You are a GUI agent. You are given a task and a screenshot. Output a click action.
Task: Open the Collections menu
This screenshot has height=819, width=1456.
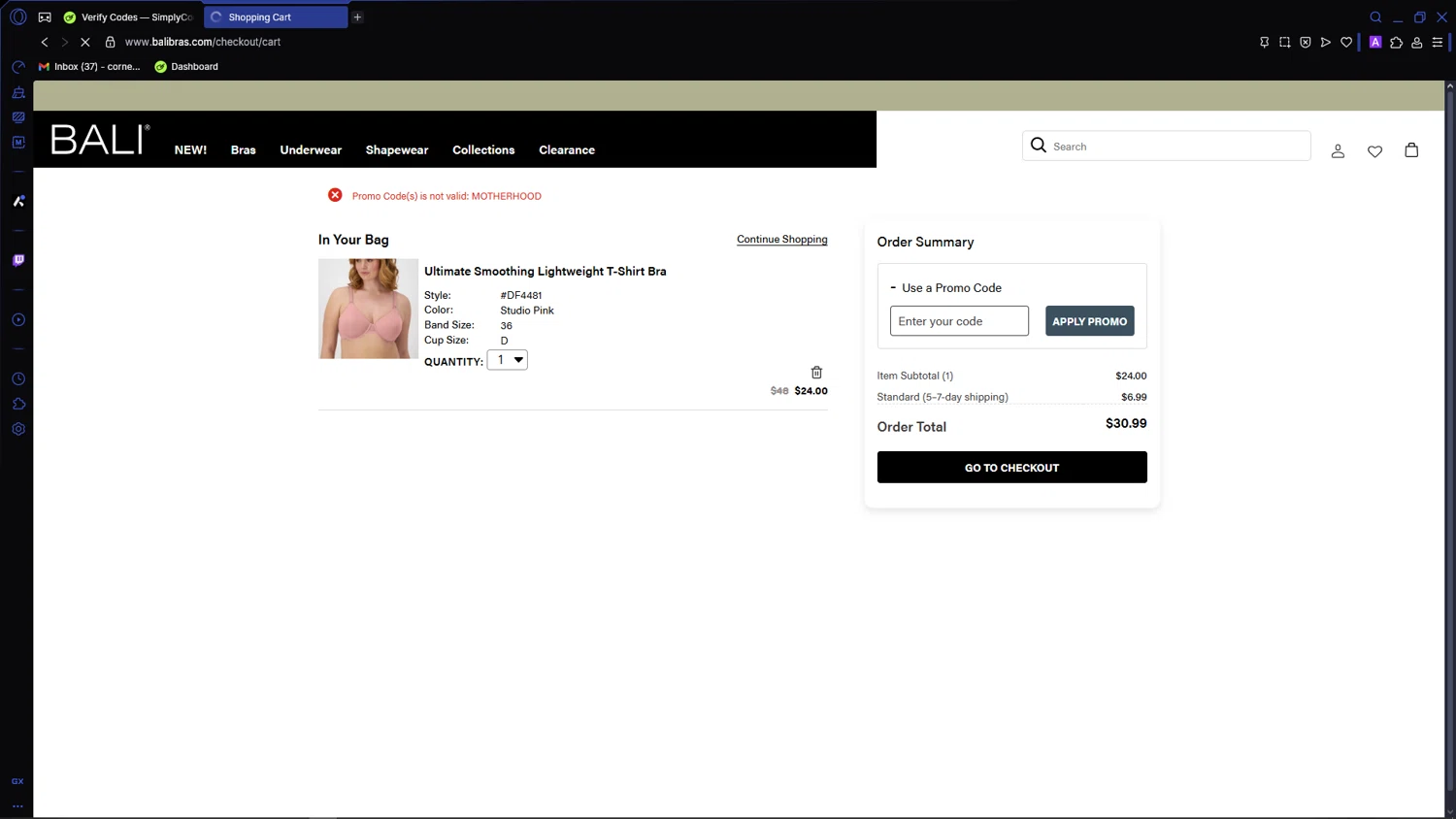(x=483, y=150)
